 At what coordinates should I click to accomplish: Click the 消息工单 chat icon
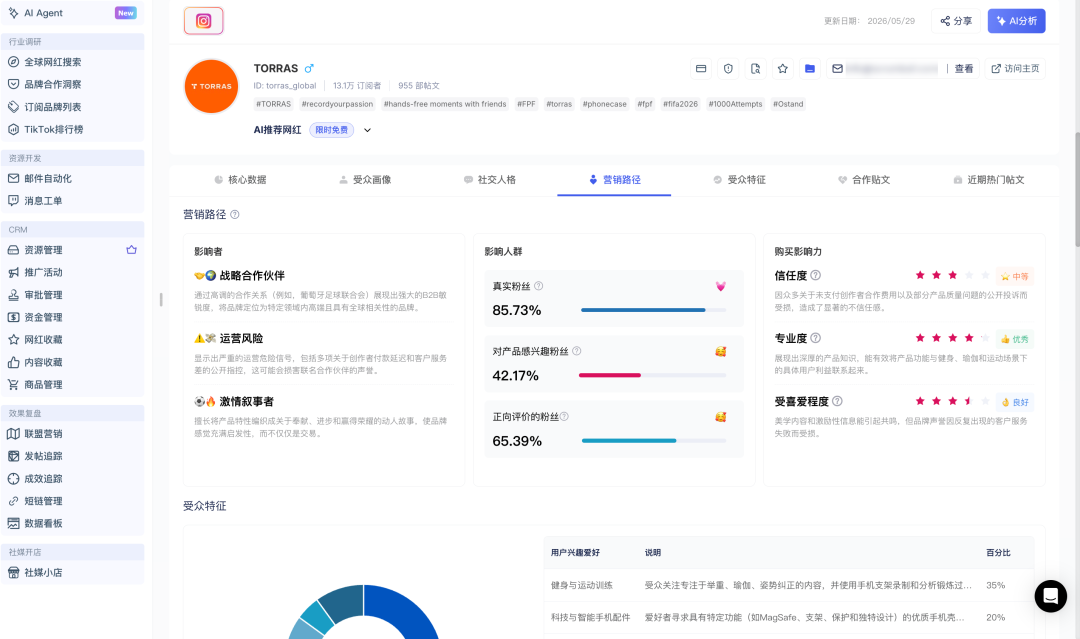(x=13, y=200)
